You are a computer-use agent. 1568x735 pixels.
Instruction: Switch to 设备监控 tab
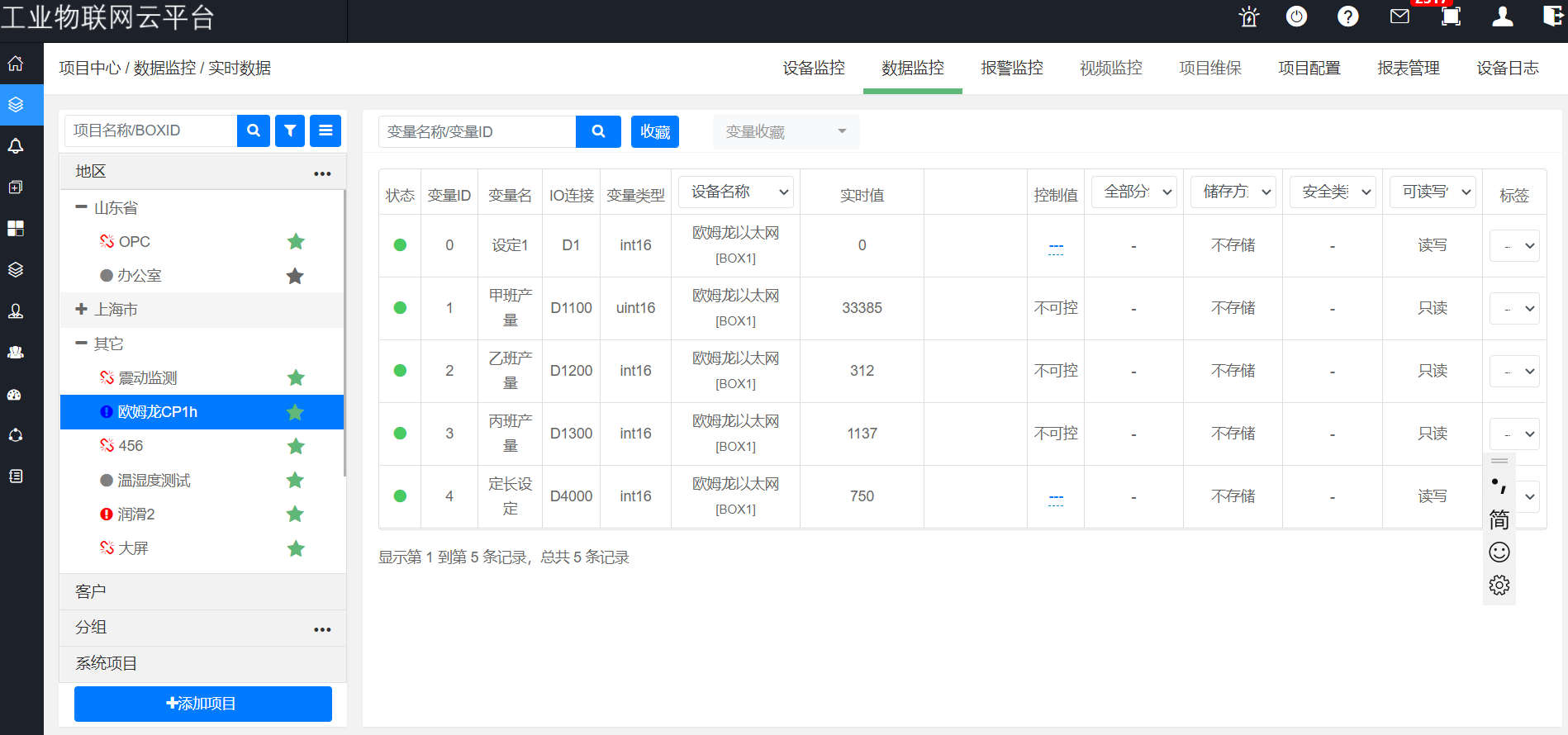(814, 68)
